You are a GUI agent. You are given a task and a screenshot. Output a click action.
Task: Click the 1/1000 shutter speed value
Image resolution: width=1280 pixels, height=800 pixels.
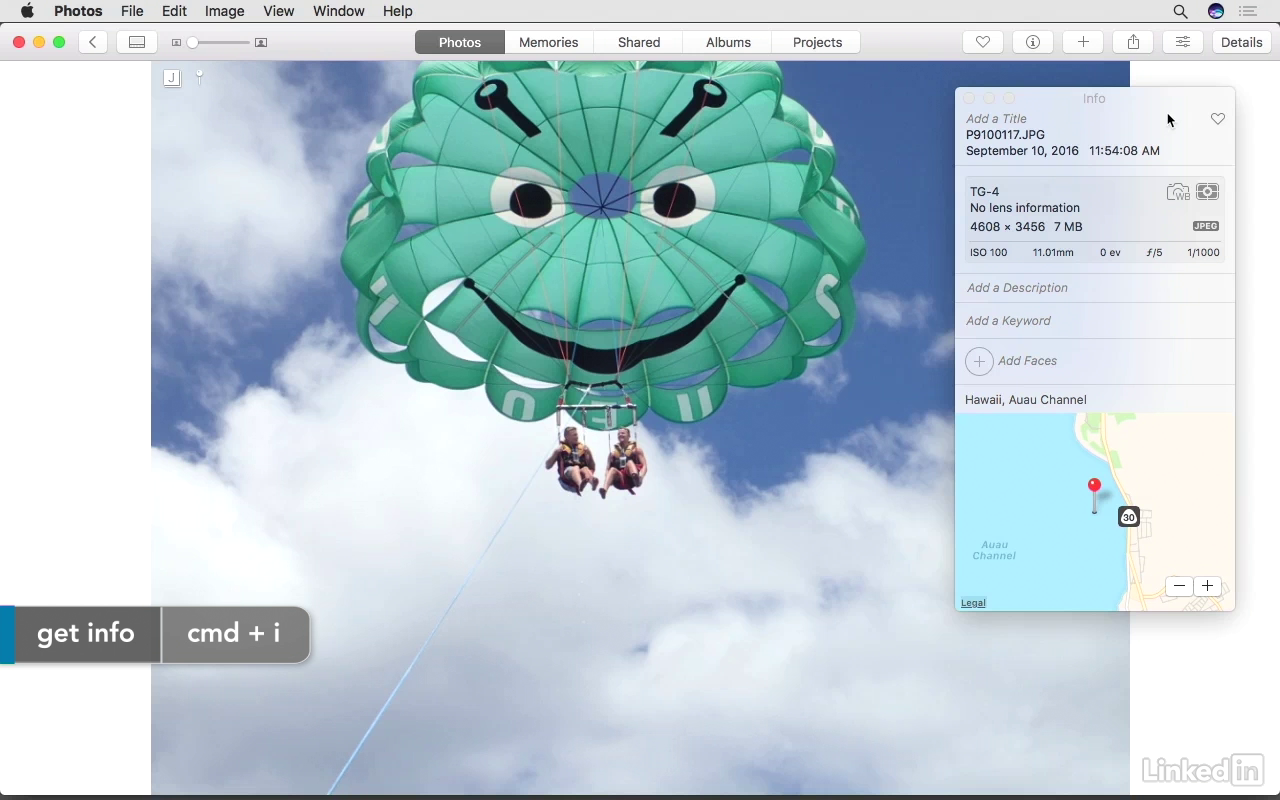pyautogui.click(x=1203, y=253)
